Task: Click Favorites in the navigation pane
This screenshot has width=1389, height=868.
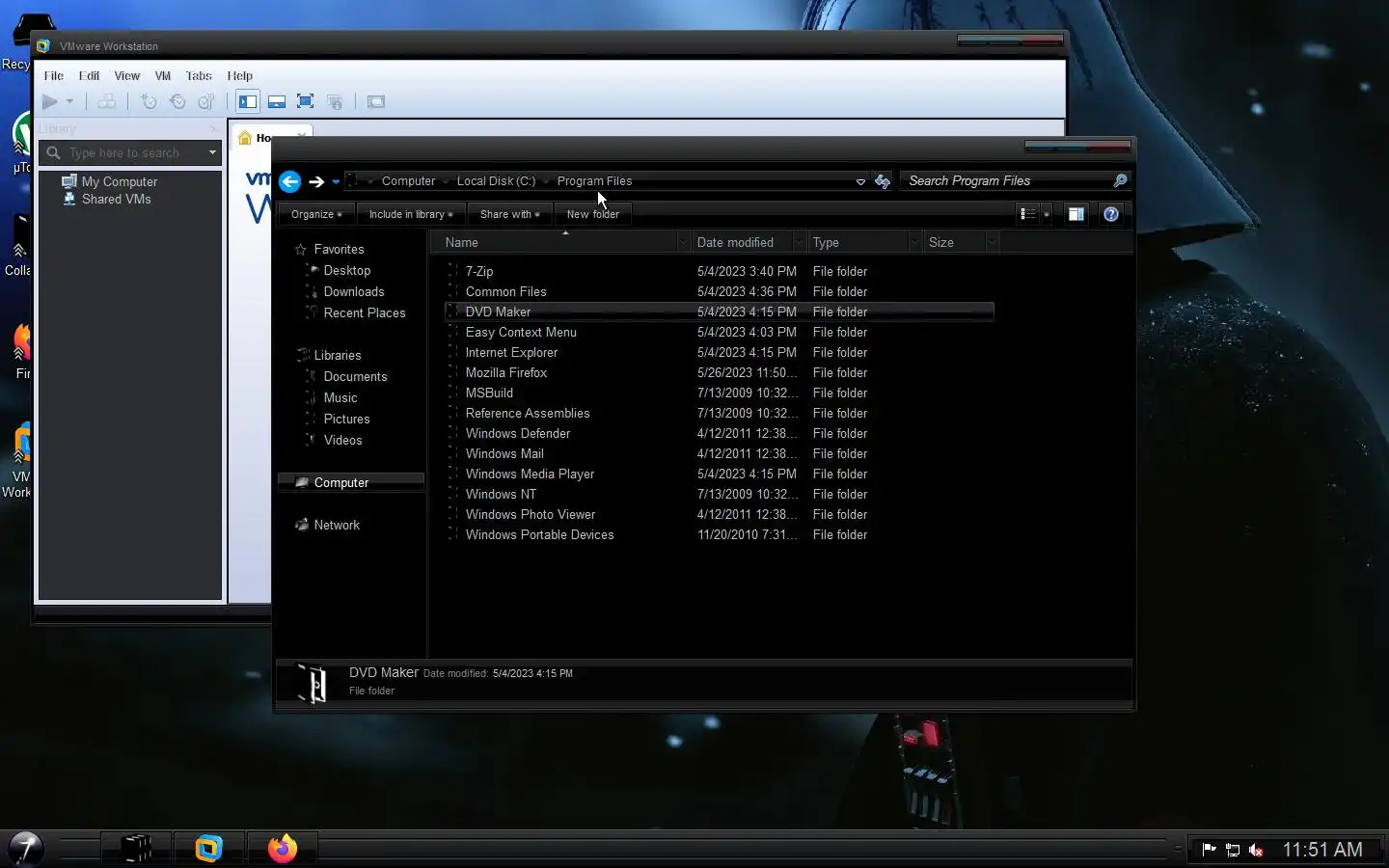Action: coord(339,250)
